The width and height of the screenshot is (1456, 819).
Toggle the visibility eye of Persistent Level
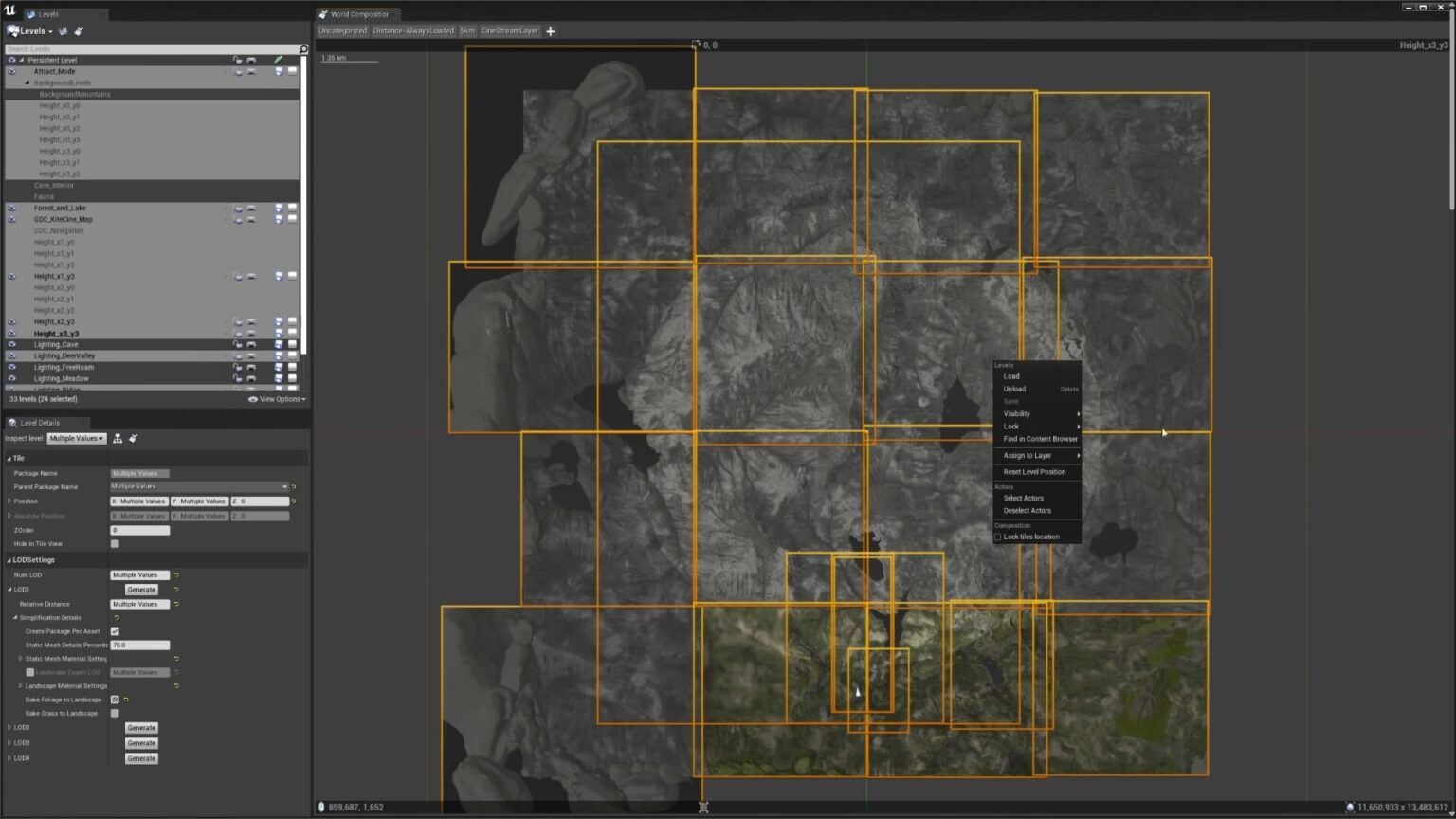[12, 59]
